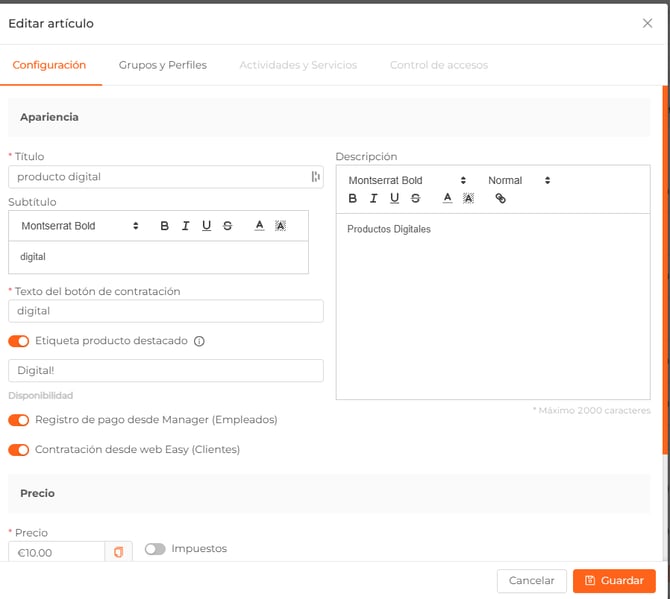Open text color picker in Descripción toolbar
Image resolution: width=670 pixels, height=599 pixels.
tap(447, 198)
